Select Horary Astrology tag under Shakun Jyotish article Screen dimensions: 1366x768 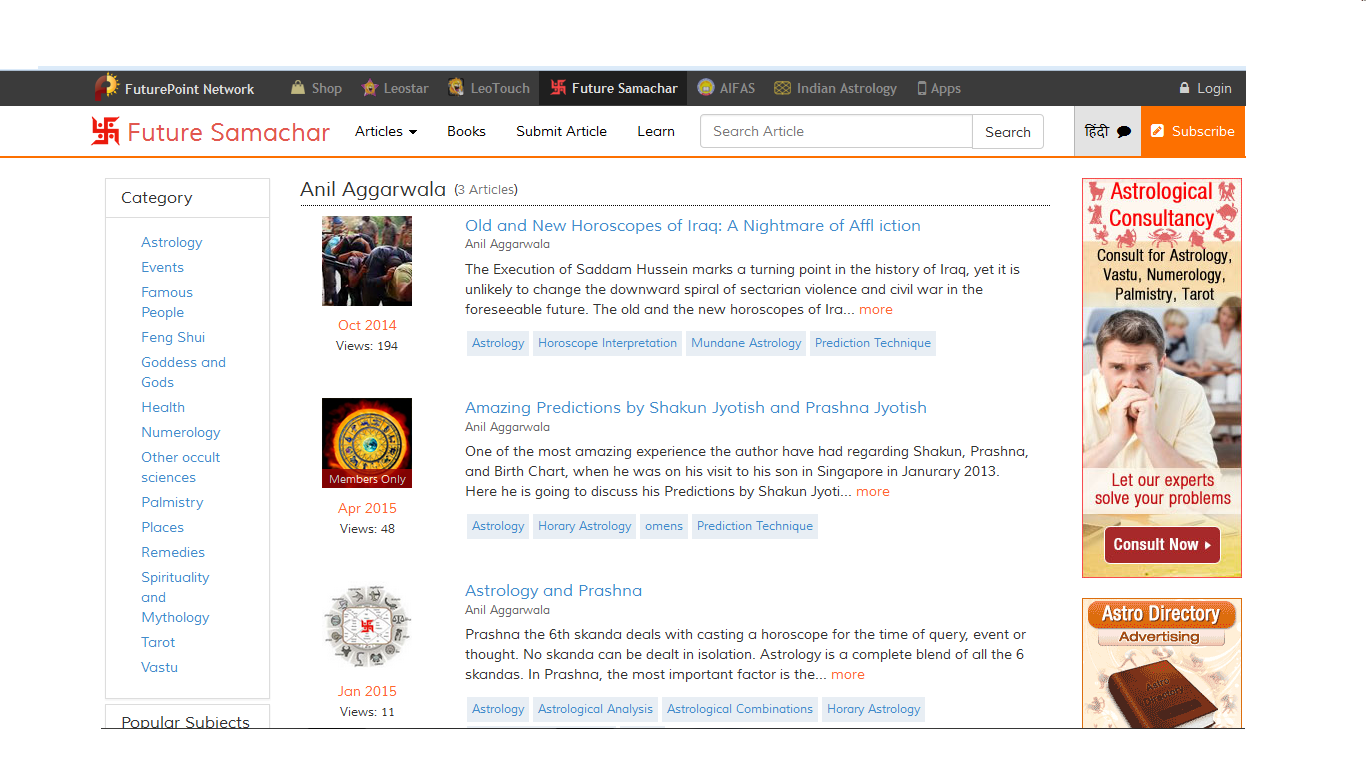tap(585, 526)
